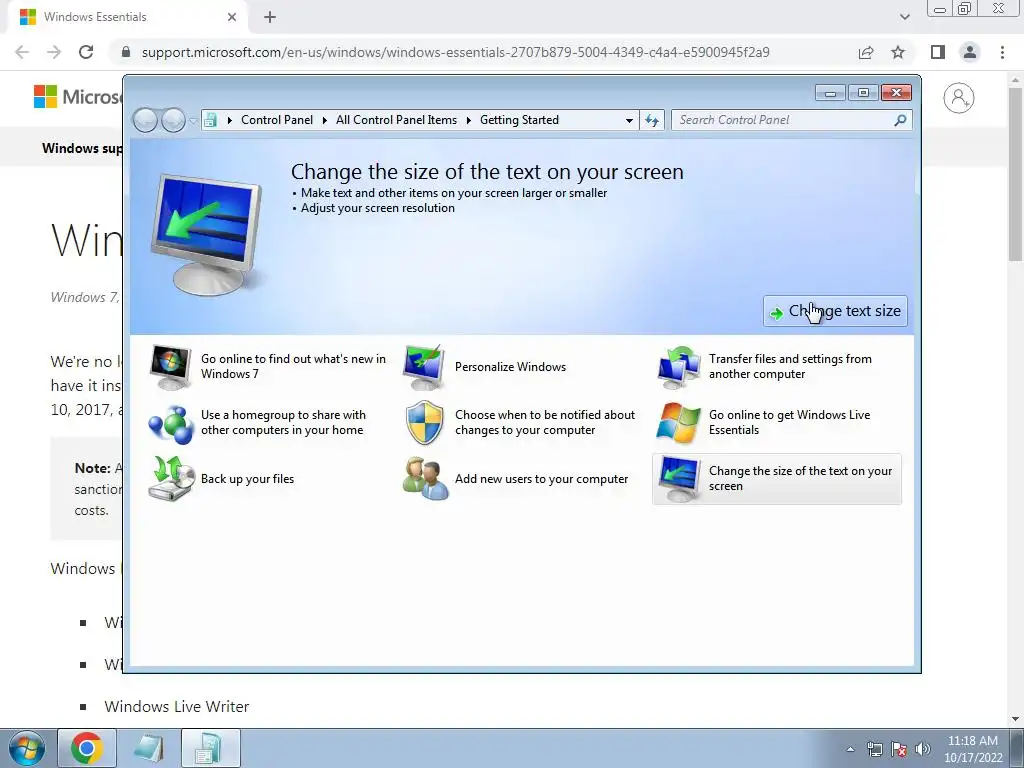The height and width of the screenshot is (768, 1024).
Task: Open recent pages dropdown next to nav buttons
Action: click(193, 121)
